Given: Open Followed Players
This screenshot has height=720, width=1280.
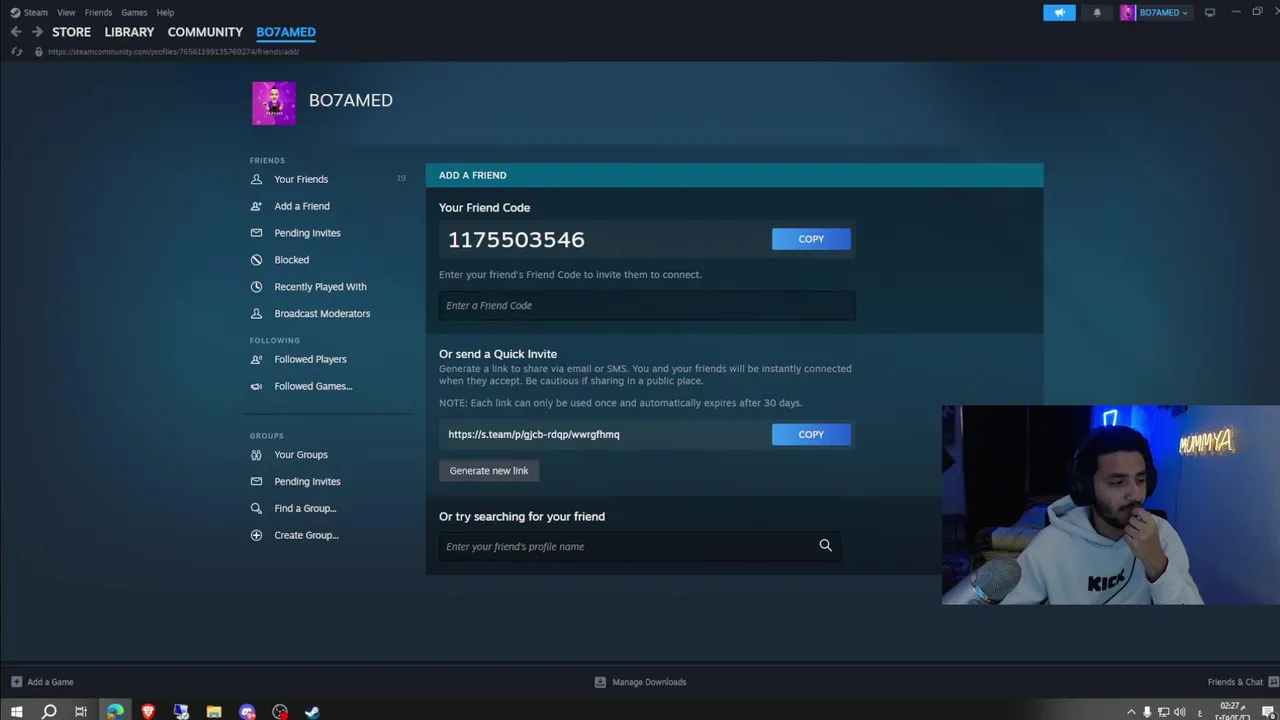Looking at the screenshot, I should pos(310,359).
